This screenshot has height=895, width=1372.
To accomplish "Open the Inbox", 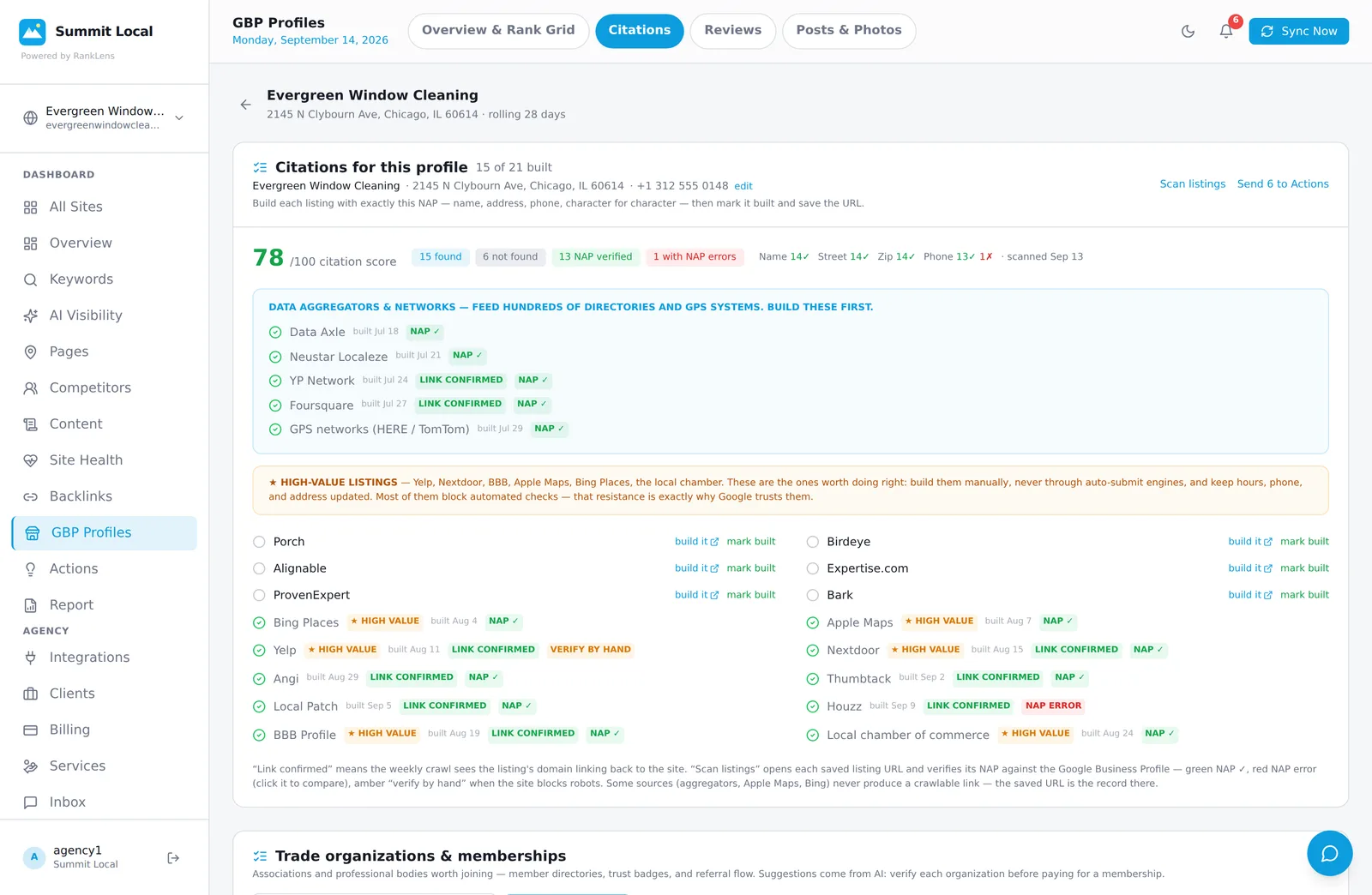I will [105, 802].
